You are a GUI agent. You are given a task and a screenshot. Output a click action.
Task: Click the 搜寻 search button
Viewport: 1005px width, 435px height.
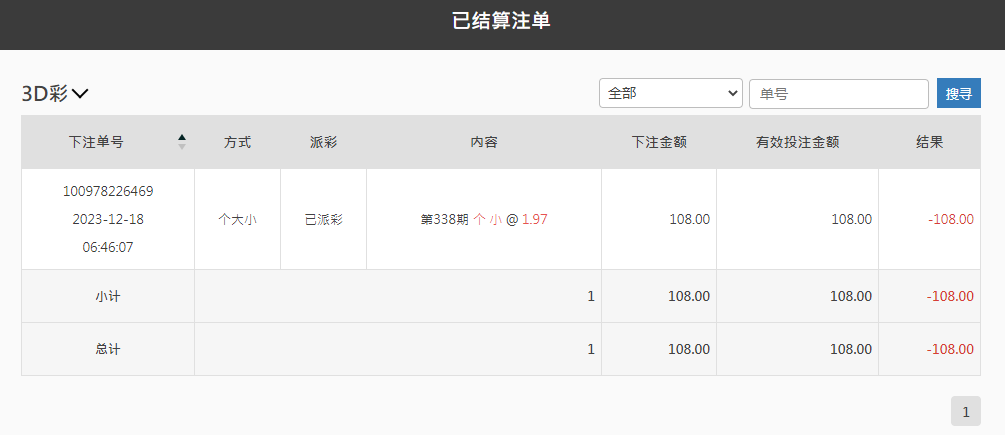tap(958, 94)
